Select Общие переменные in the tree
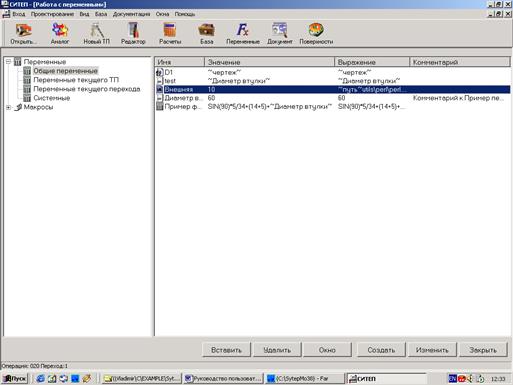This screenshot has width=513, height=385. pyautogui.click(x=65, y=71)
